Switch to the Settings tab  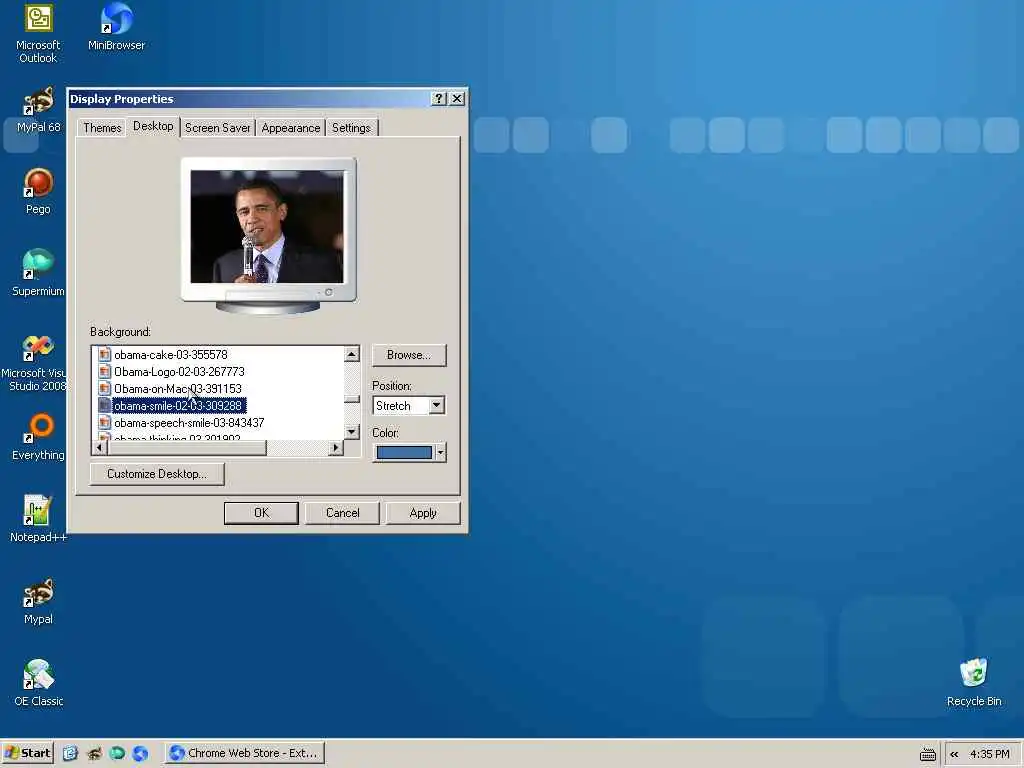click(x=351, y=128)
